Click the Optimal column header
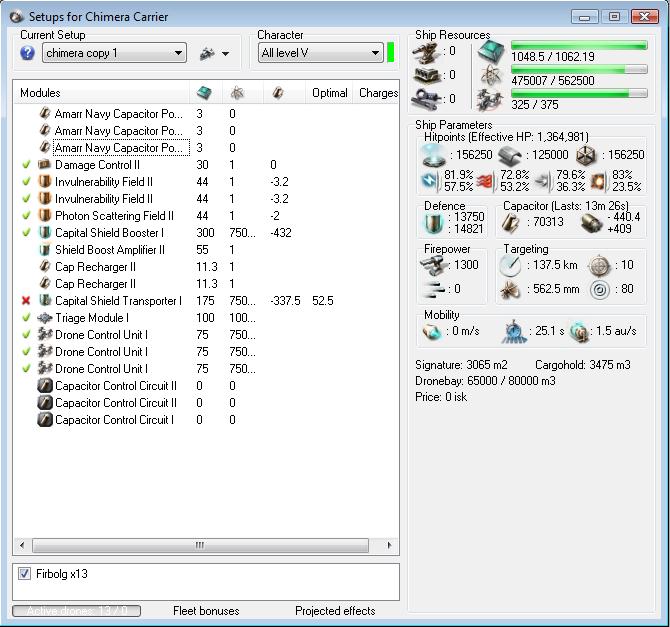670x627 pixels. (x=329, y=92)
